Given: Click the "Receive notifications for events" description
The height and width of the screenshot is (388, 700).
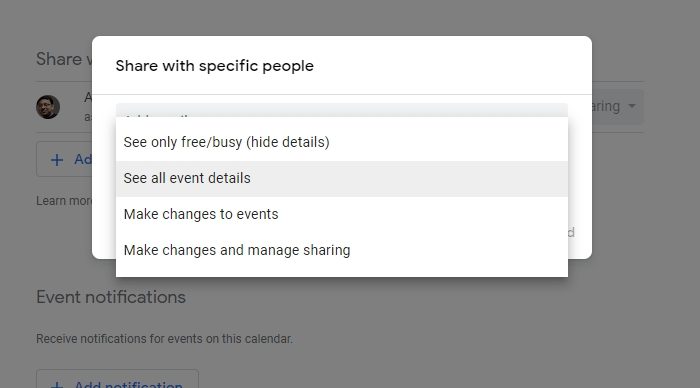Looking at the screenshot, I should pos(164,339).
